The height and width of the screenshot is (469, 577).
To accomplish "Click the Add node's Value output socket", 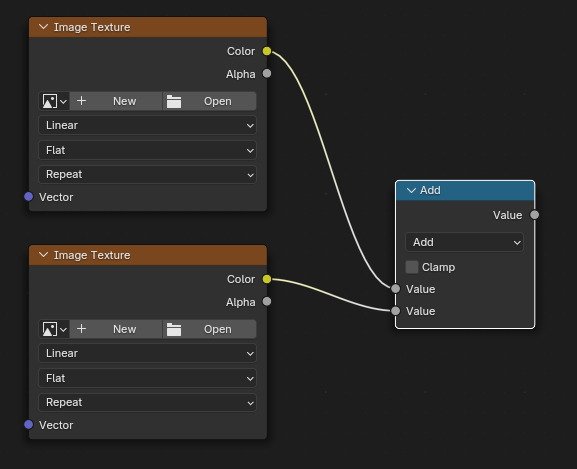I will coord(535,215).
